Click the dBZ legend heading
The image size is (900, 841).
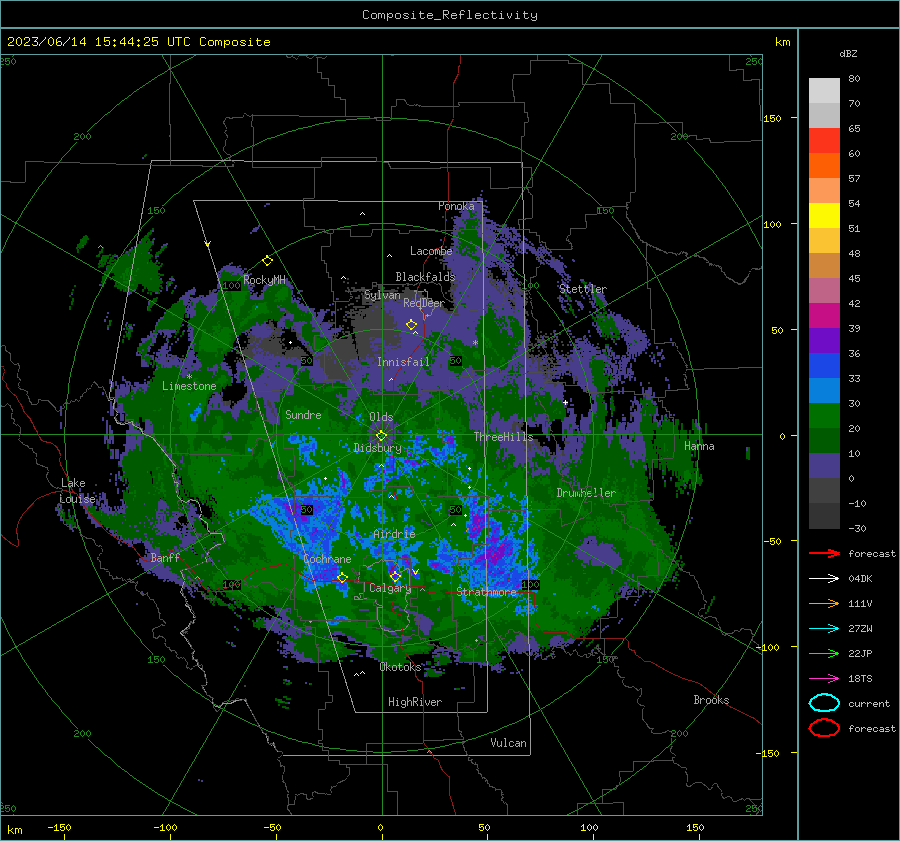848,53
